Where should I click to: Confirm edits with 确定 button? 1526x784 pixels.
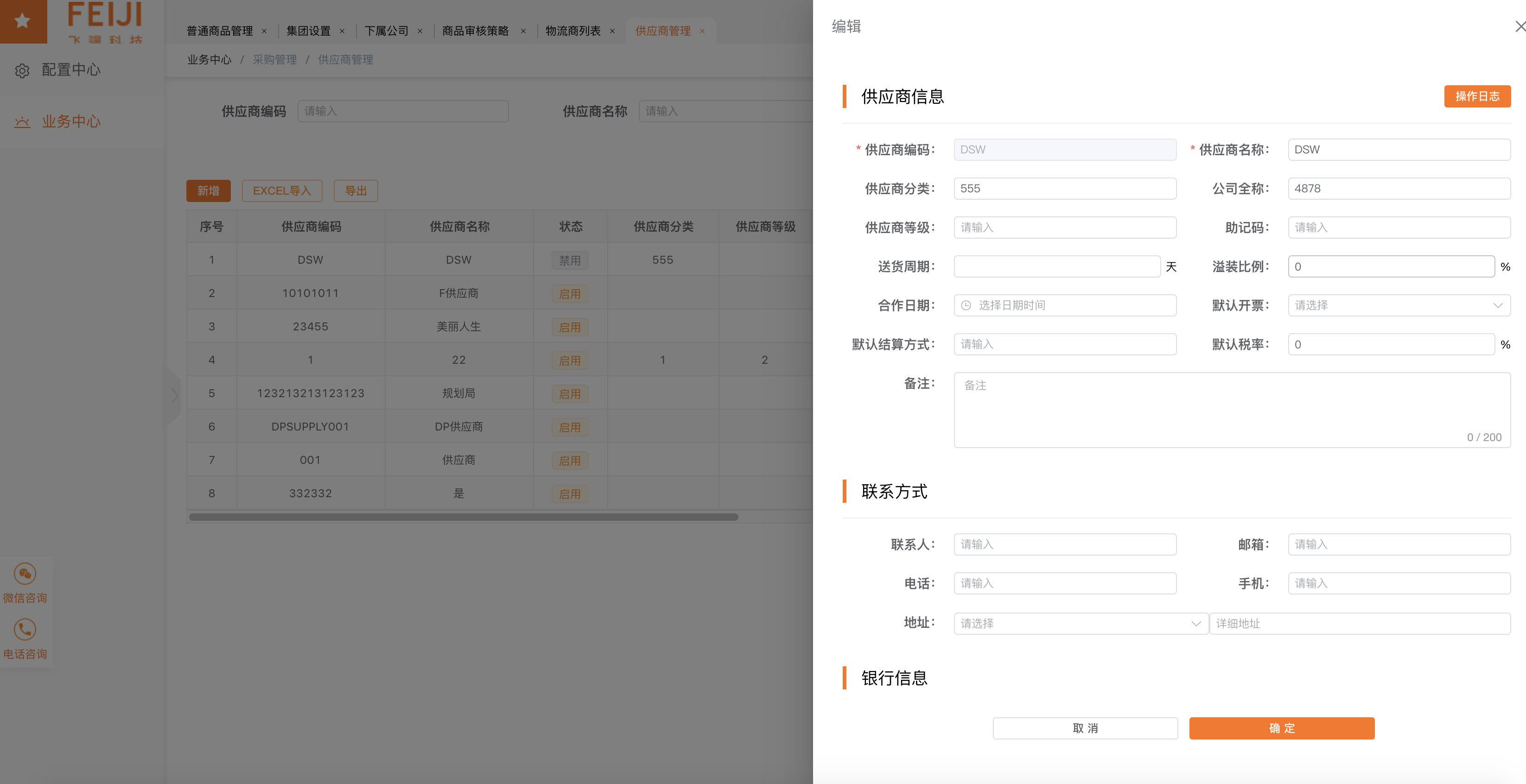[1282, 728]
